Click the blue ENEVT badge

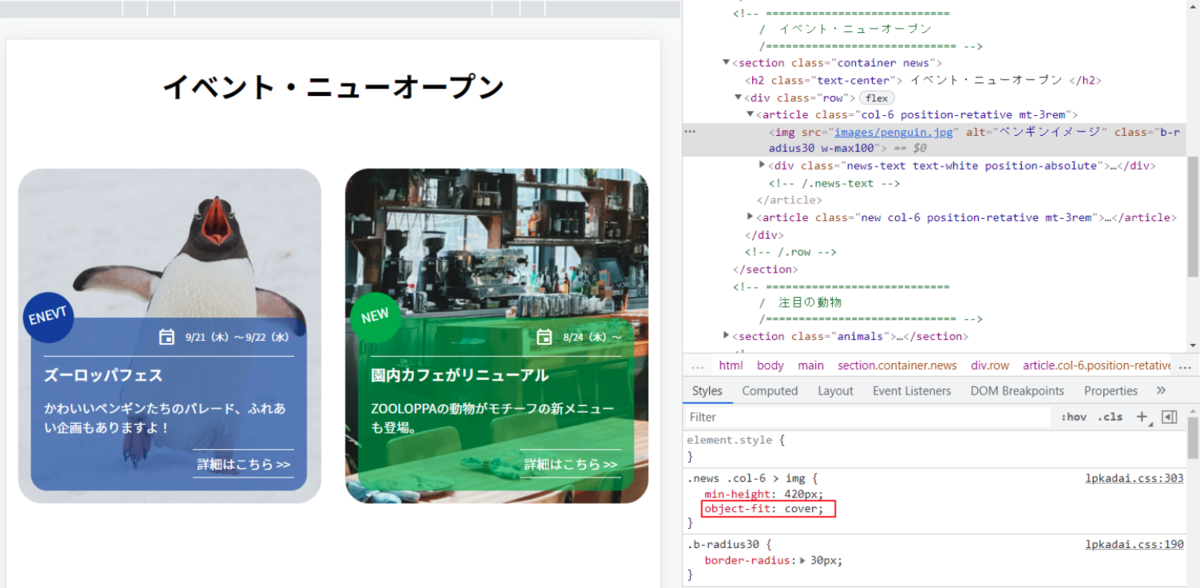(48, 317)
